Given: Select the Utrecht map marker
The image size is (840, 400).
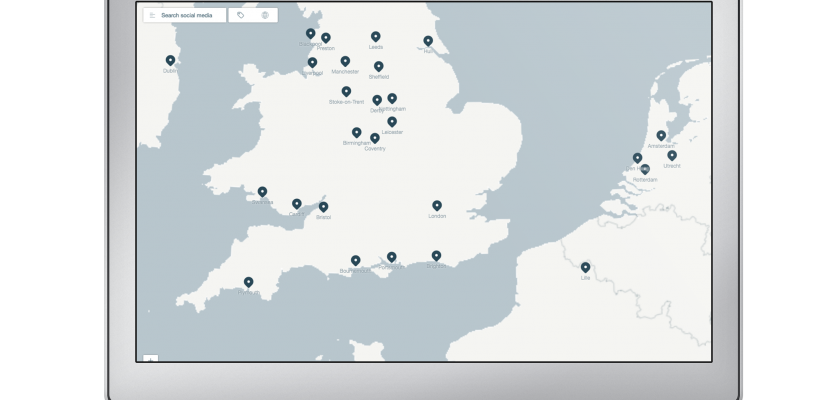Looking at the screenshot, I should pos(672,155).
